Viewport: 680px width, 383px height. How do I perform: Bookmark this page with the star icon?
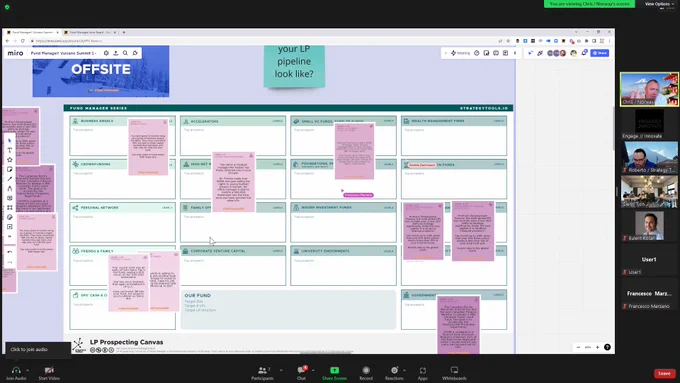(508, 41)
